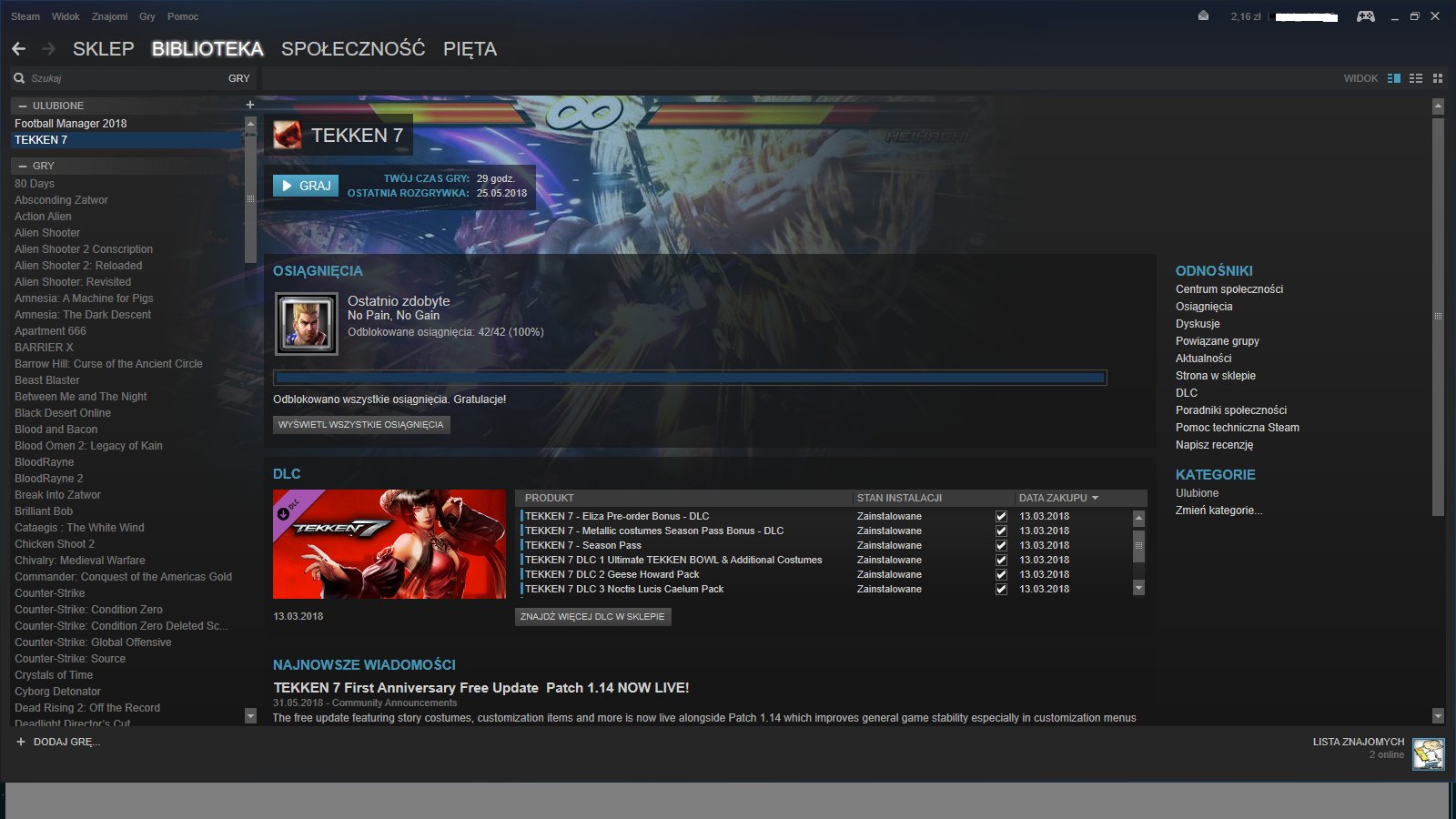The image size is (1456, 819).
Task: Toggle TEKKEN 7 Season Pass checkbox
Action: (x=1001, y=545)
